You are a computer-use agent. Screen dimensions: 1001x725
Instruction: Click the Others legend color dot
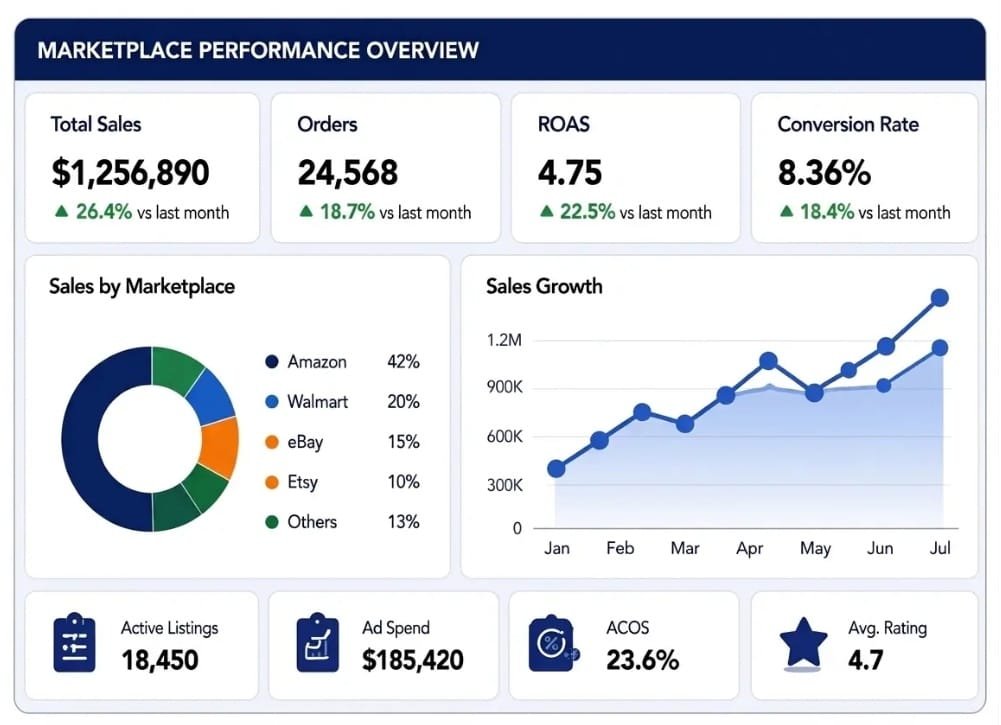pyautogui.click(x=272, y=521)
